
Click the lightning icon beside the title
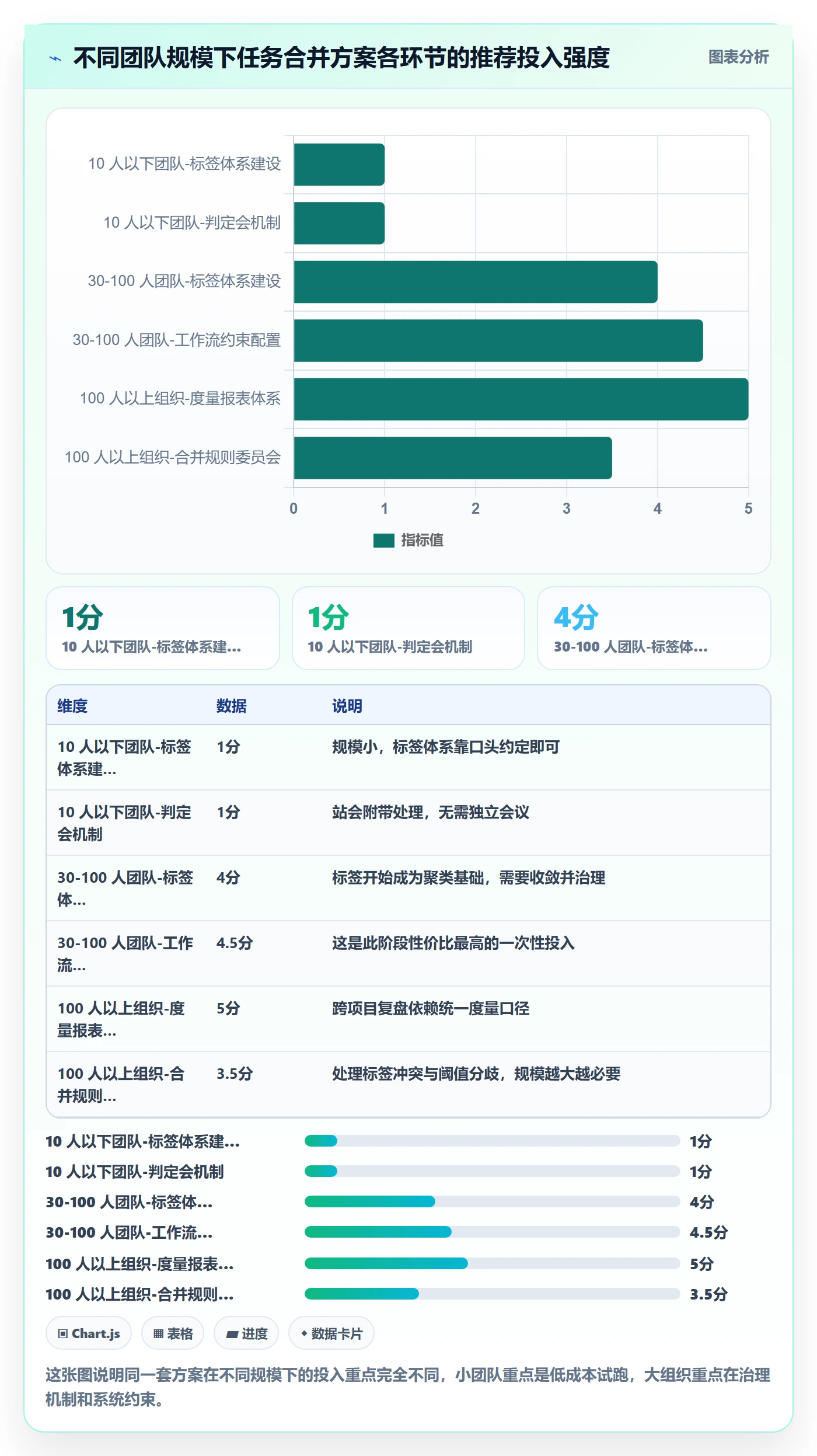[55, 58]
